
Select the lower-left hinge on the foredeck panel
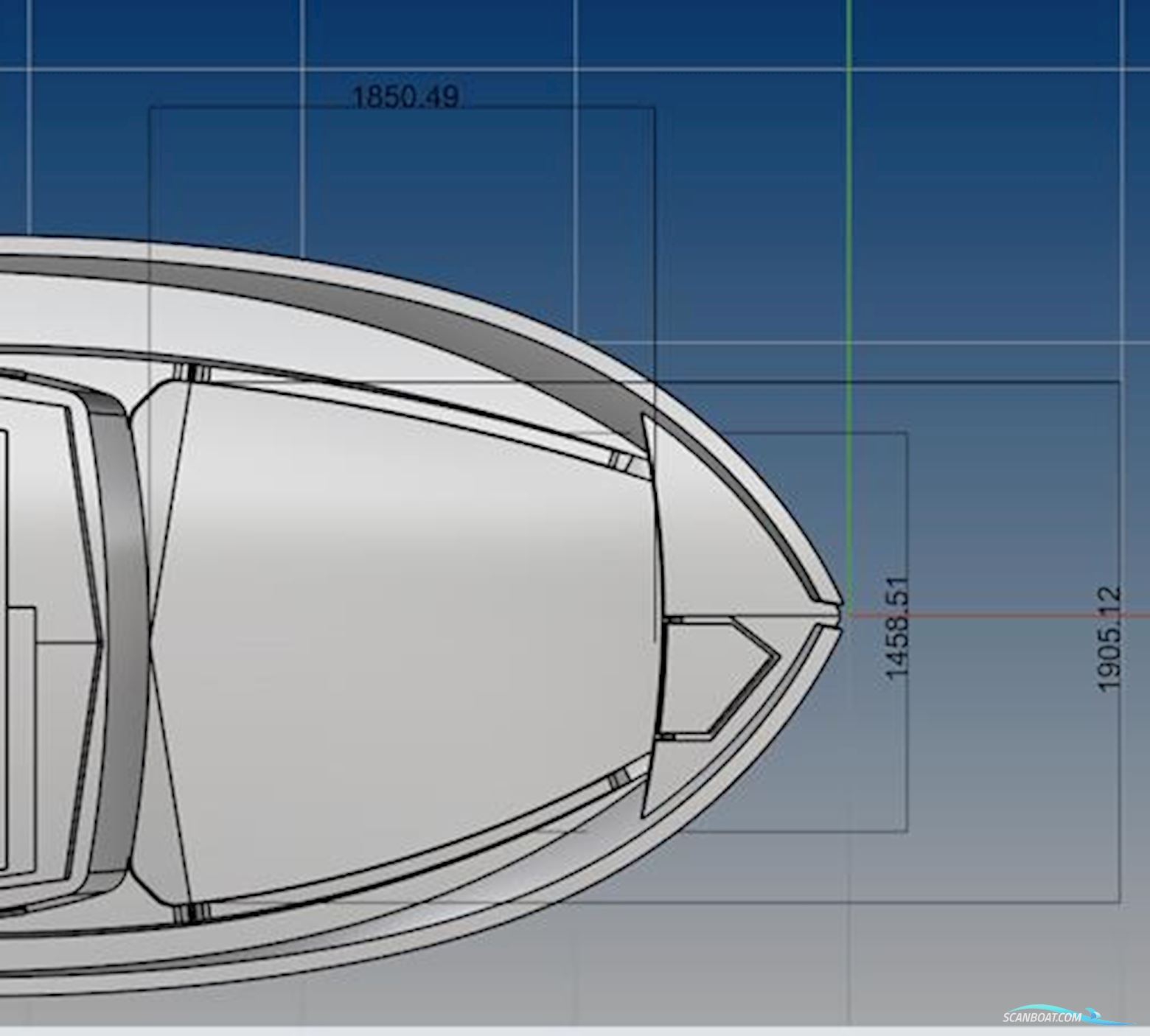coord(192,913)
